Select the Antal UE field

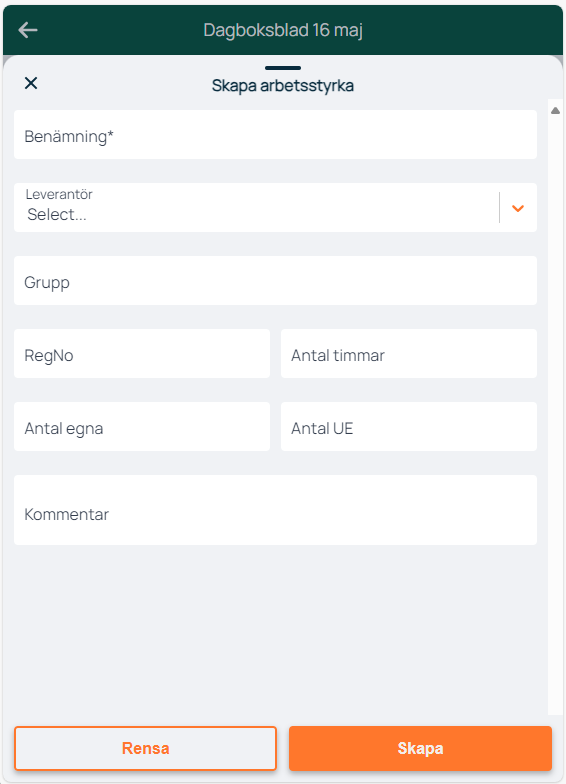(409, 426)
